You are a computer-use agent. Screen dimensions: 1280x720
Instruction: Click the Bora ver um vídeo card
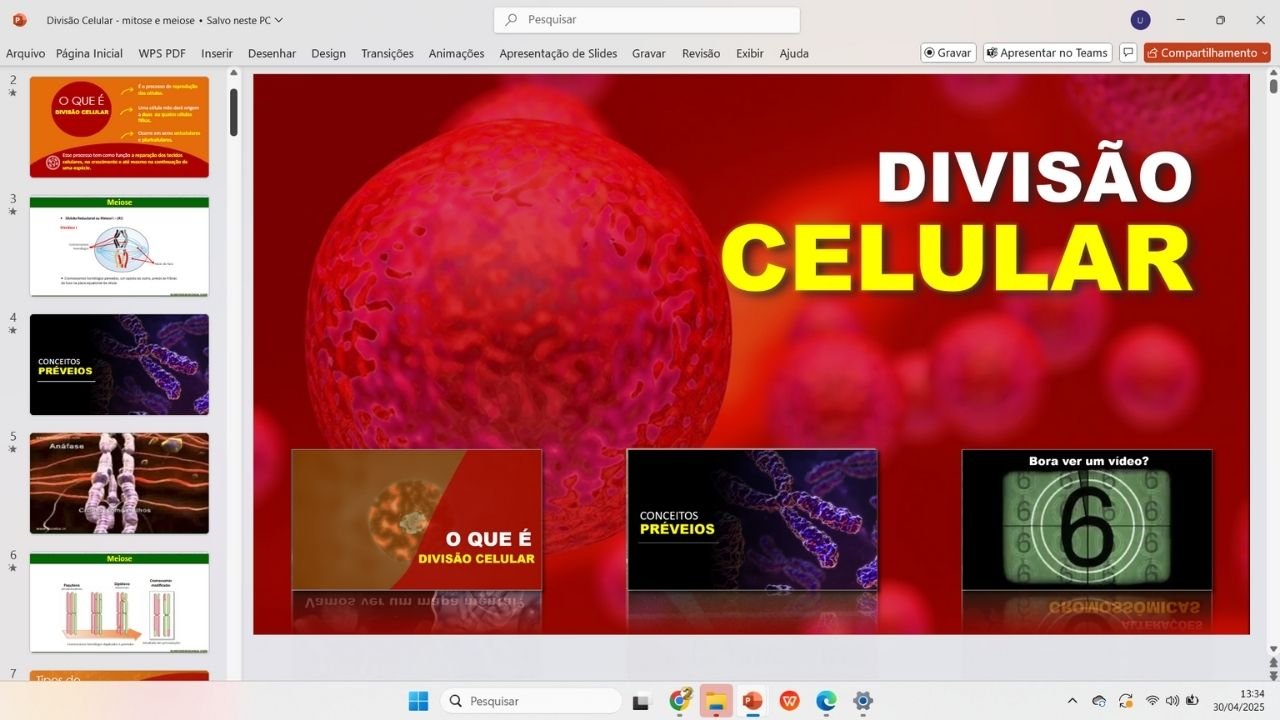(1087, 520)
